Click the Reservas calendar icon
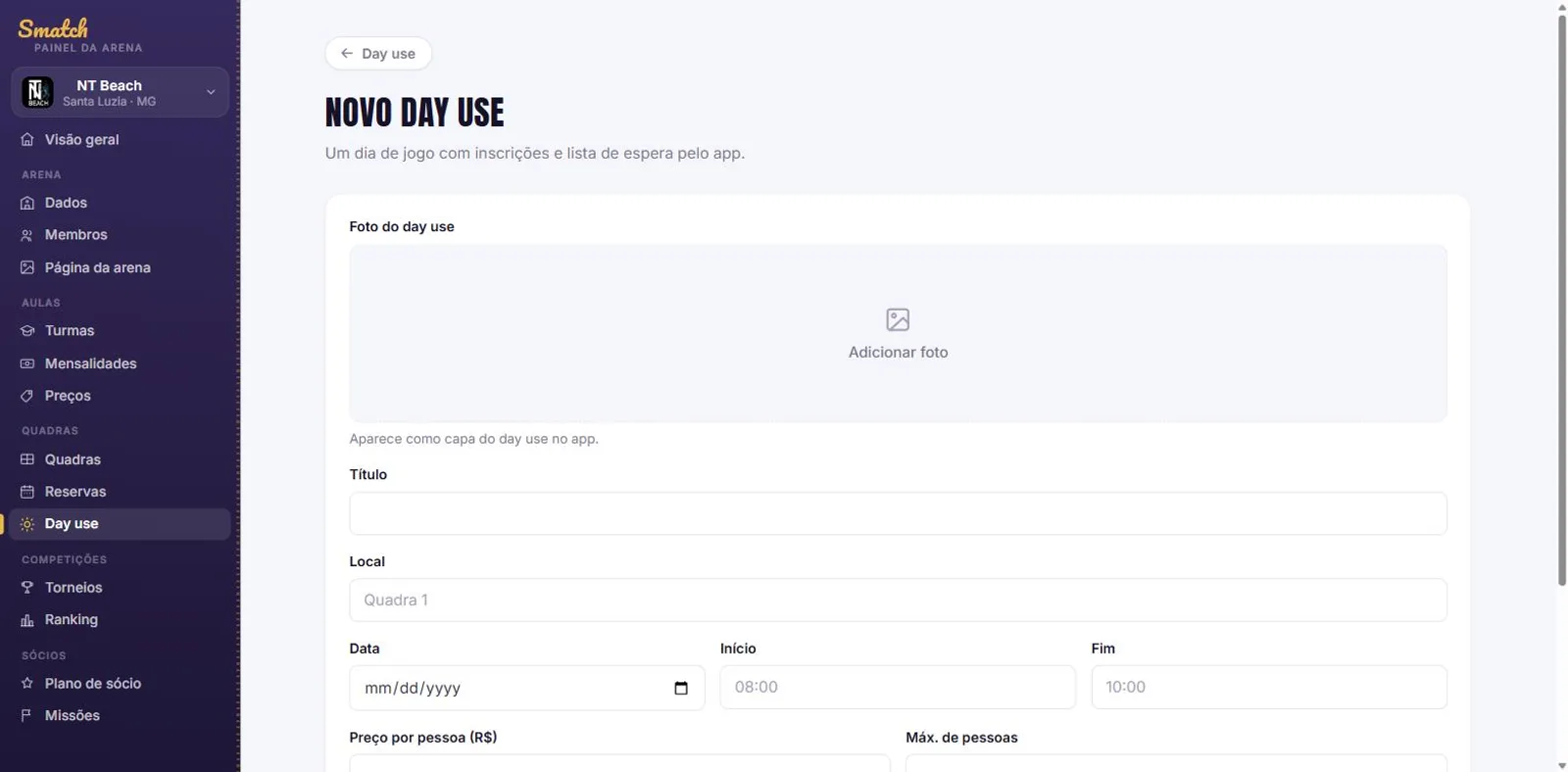Viewport: 1568px width, 772px height. [27, 492]
